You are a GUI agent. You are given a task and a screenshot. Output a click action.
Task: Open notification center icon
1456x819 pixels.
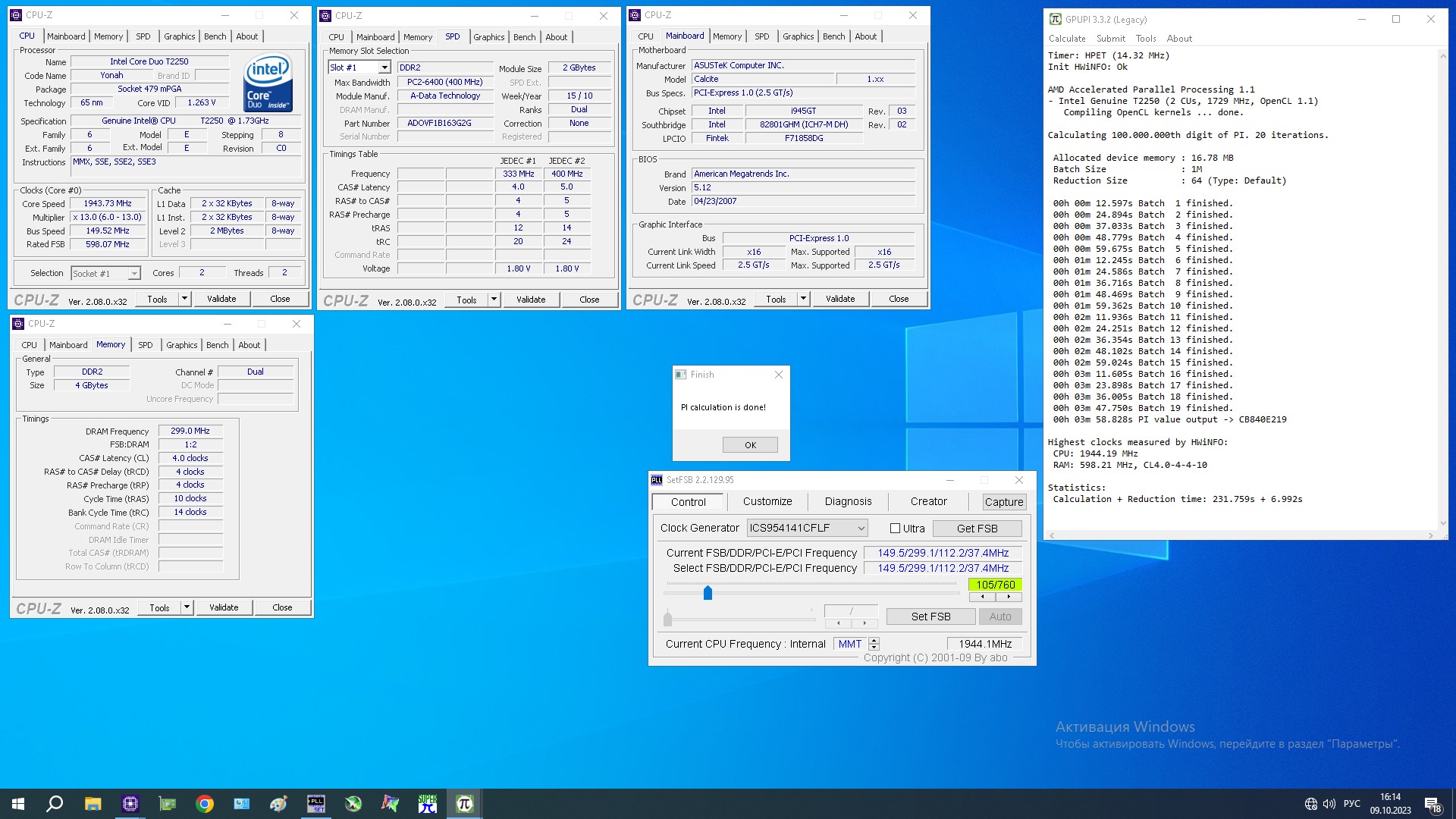point(1432,805)
